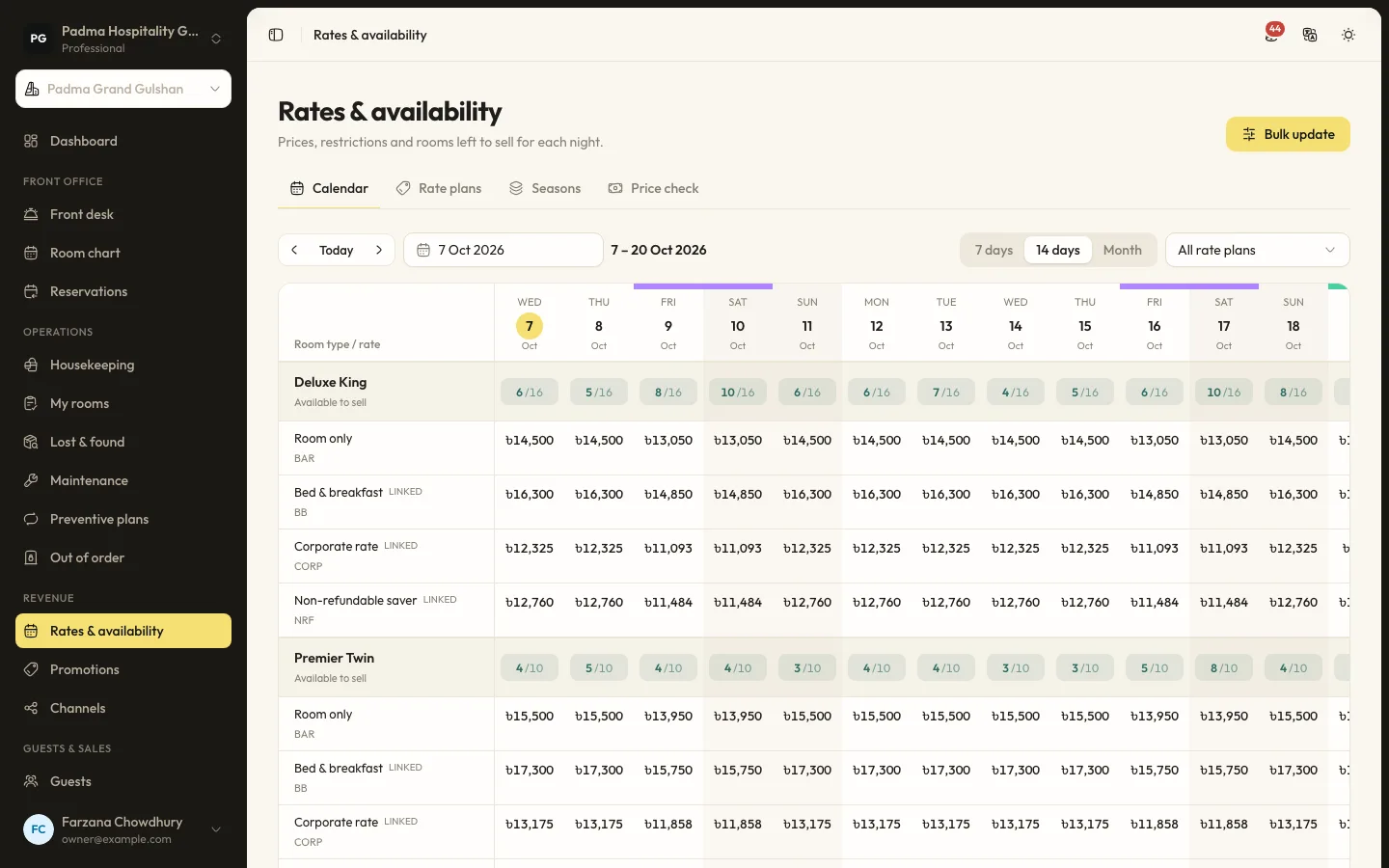Go to previous date range arrow
1389x868 pixels.
294,250
